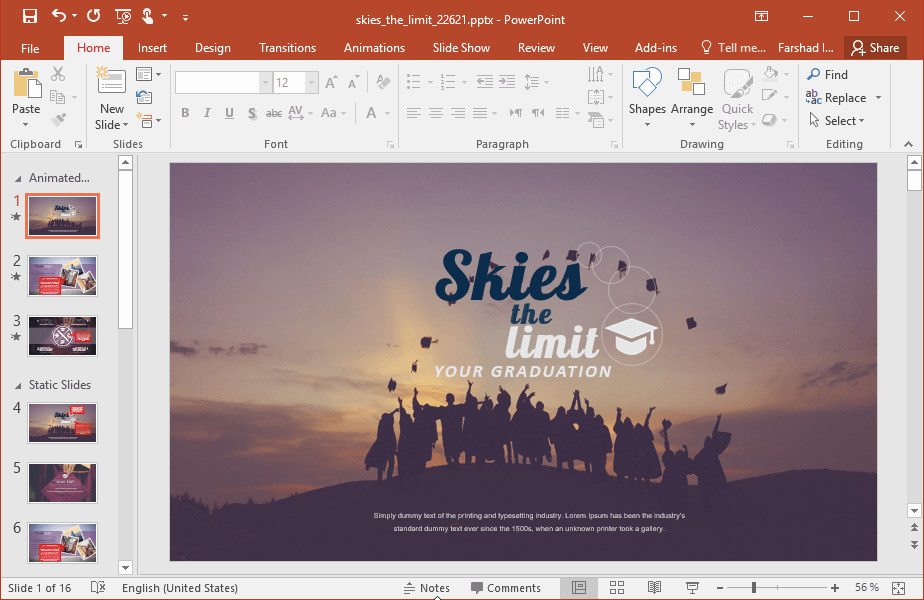Image resolution: width=924 pixels, height=600 pixels.
Task: Click Tell me search box
Action: pos(733,48)
